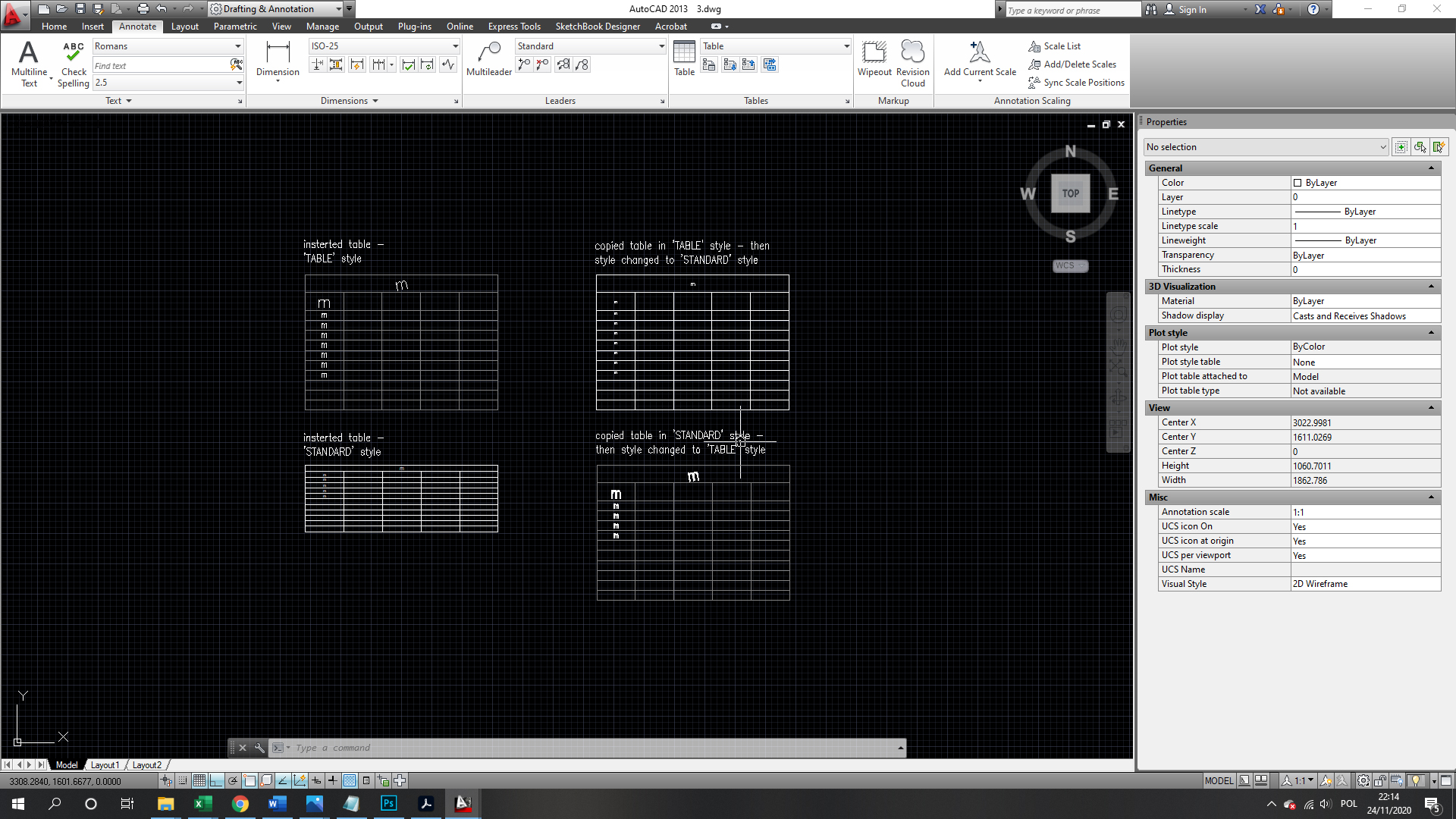This screenshot has height=819, width=1456.
Task: Insert a Table using the Table icon
Action: point(683,57)
